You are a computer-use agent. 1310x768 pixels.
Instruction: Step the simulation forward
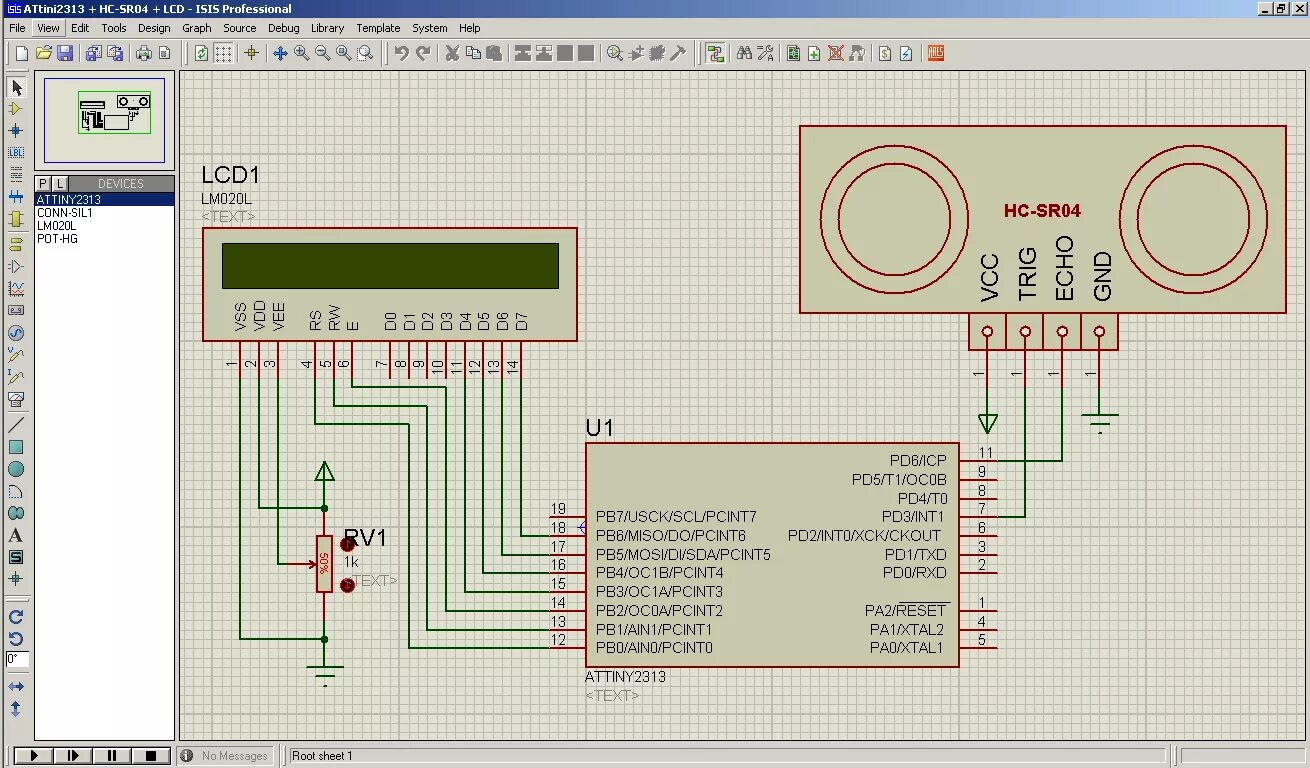point(73,756)
